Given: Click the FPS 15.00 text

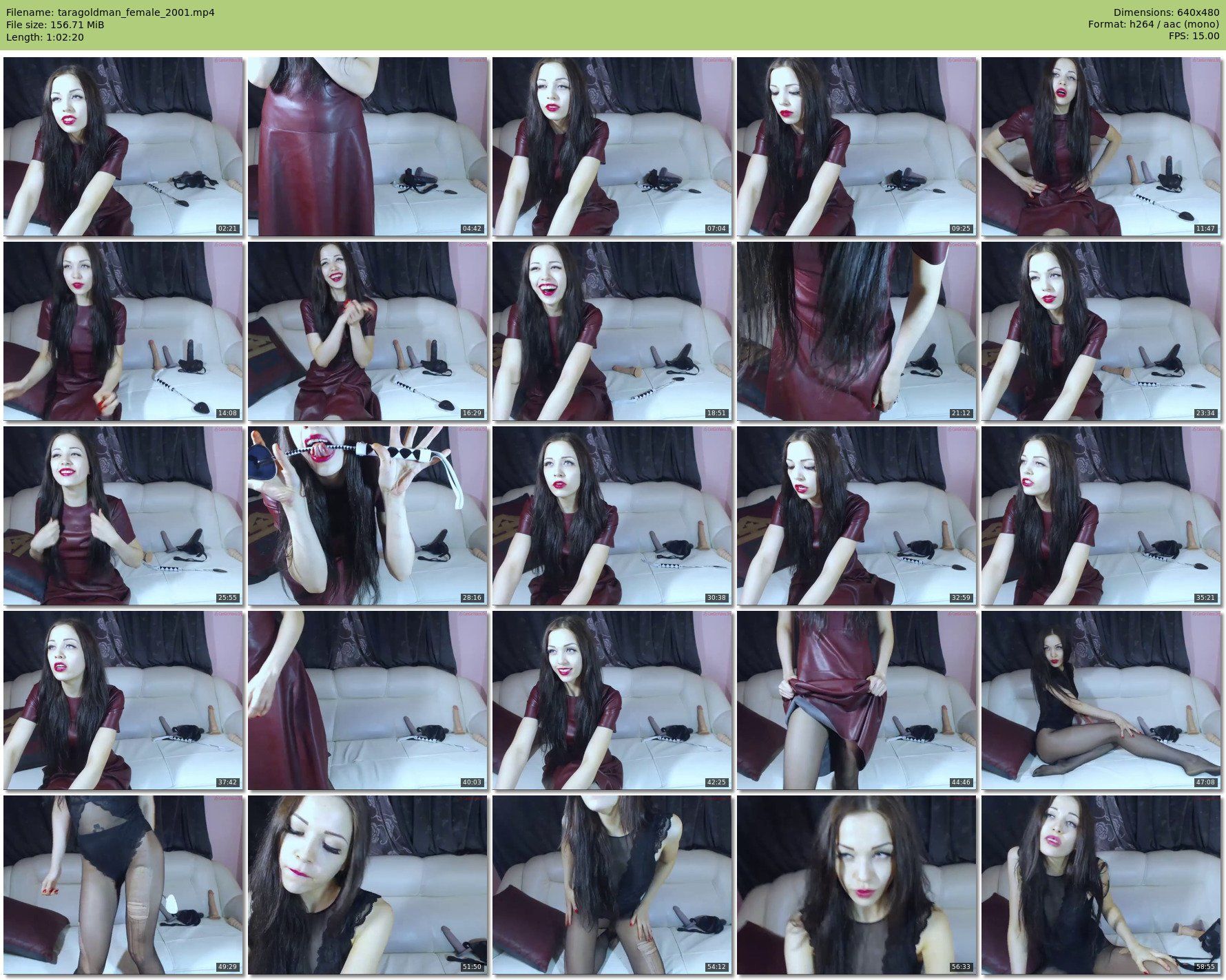Looking at the screenshot, I should pos(1194,37).
